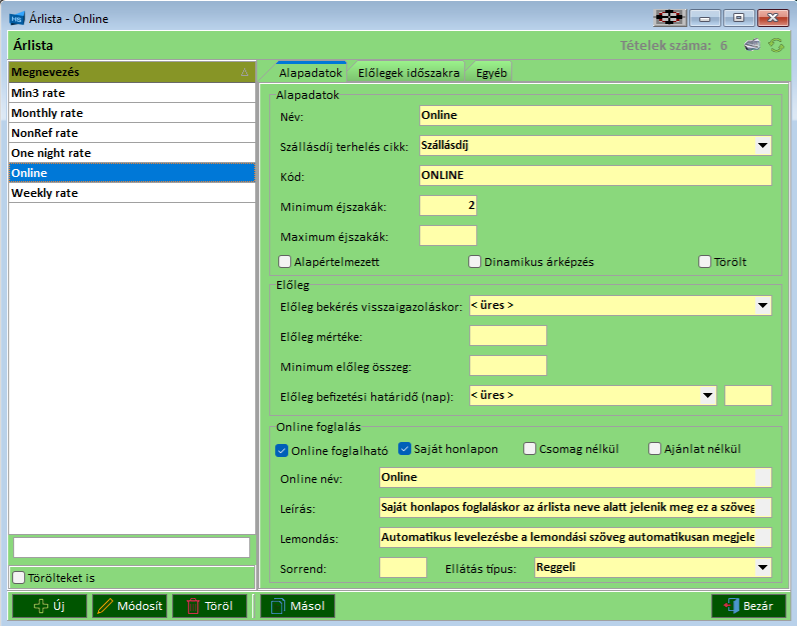
Task: Select the Online row in the list
Action: (132, 173)
